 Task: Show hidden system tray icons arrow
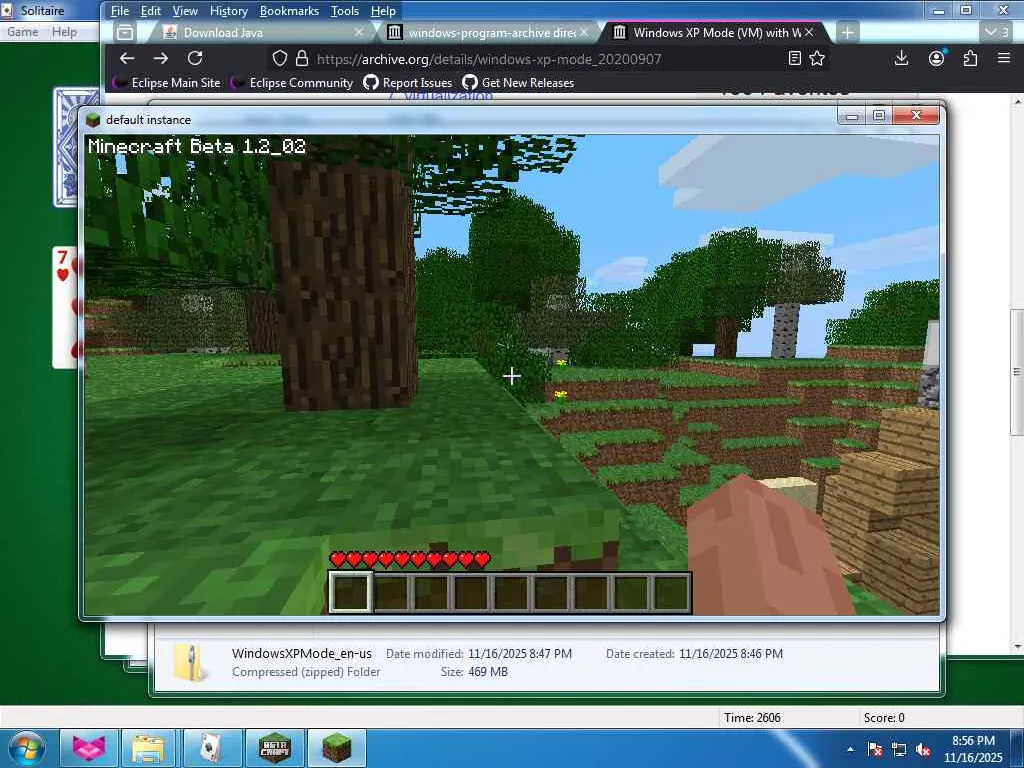[x=850, y=750]
